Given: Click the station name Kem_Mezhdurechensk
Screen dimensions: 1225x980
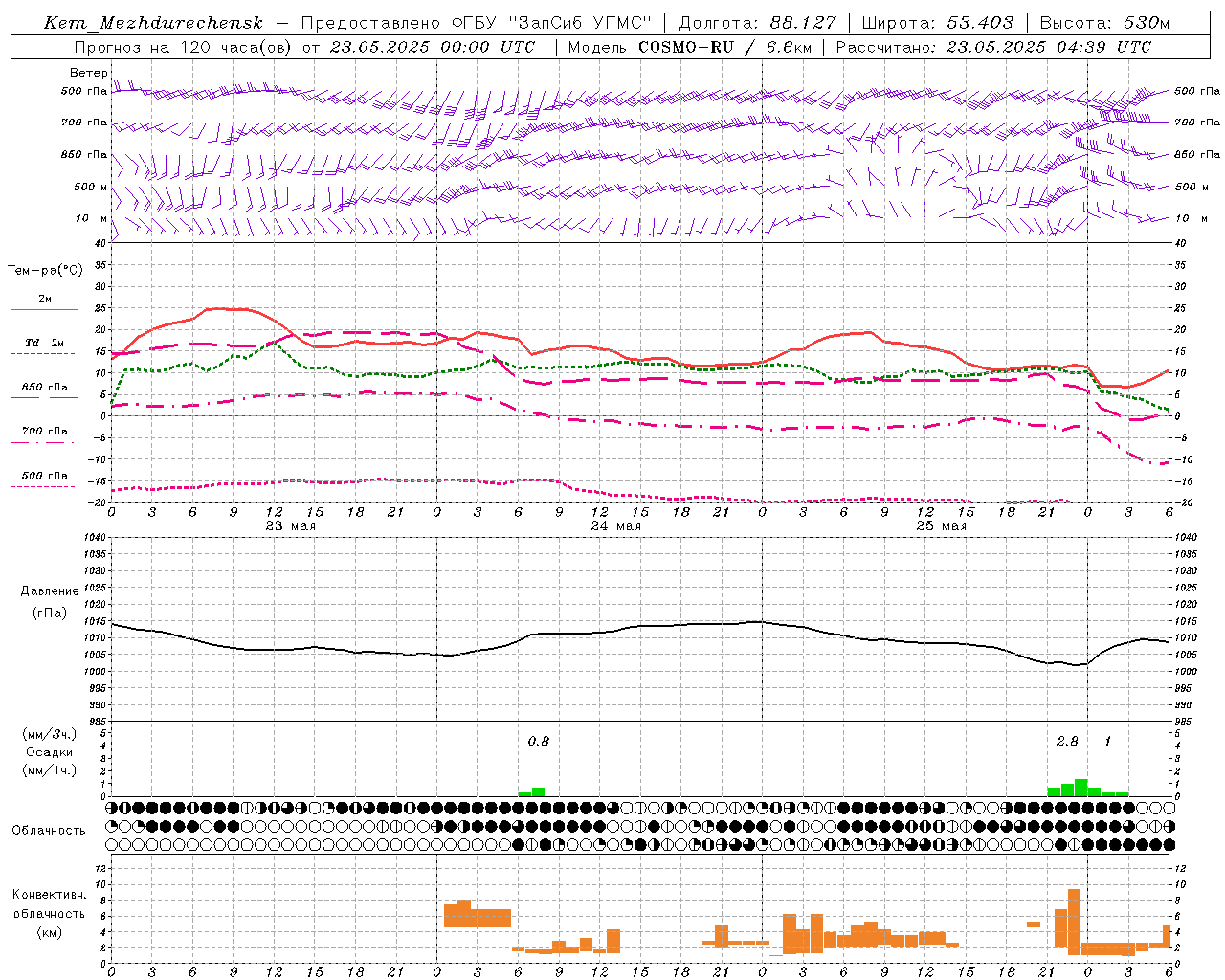Looking at the screenshot, I should tap(153, 23).
